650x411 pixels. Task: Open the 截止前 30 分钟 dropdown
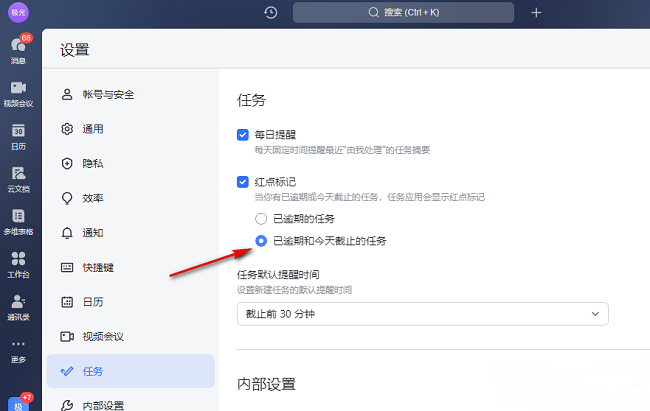(x=422, y=314)
